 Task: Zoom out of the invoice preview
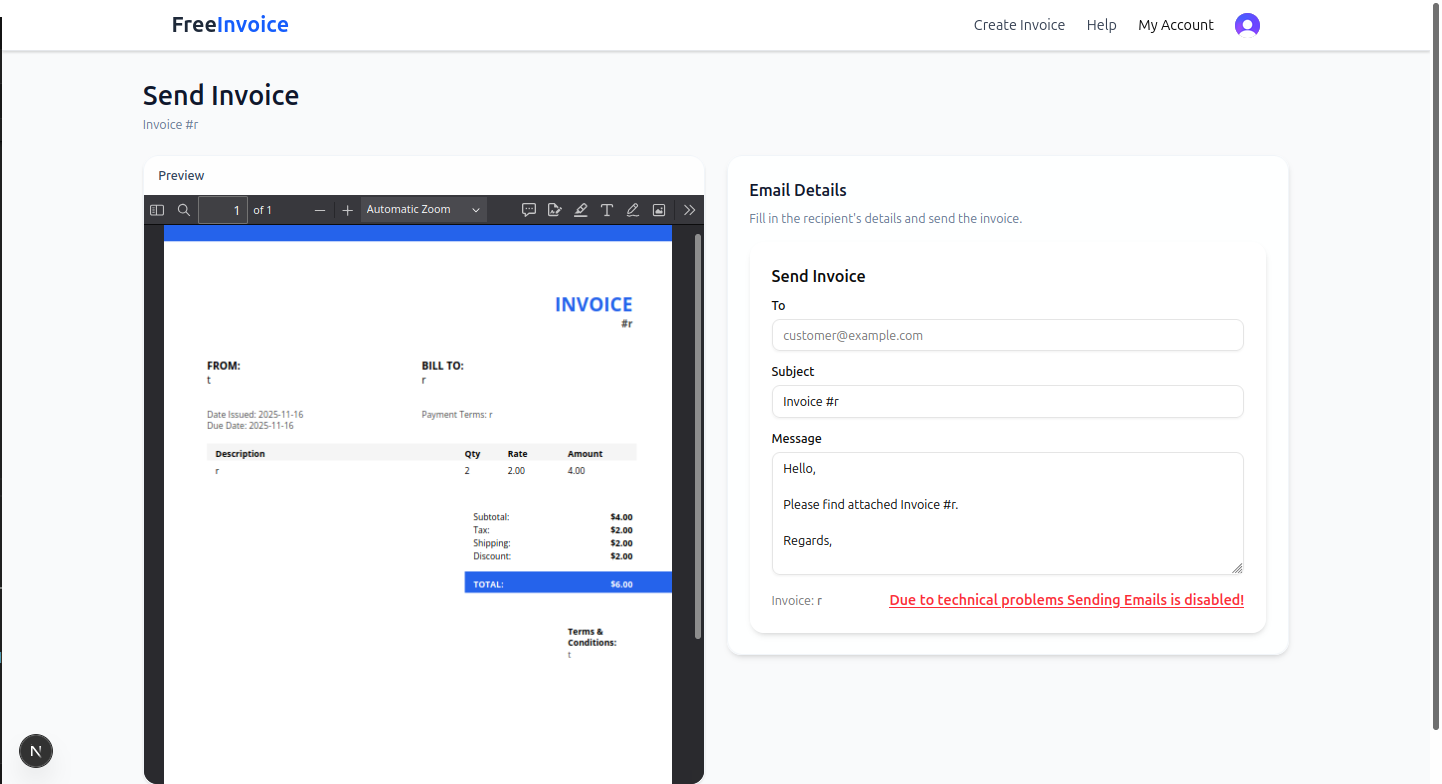319,209
